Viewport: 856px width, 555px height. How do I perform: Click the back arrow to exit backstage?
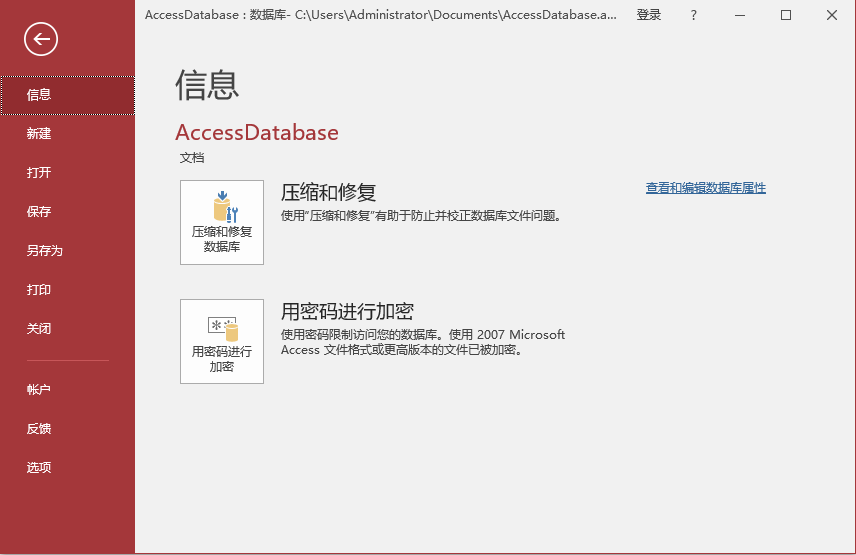tap(41, 39)
